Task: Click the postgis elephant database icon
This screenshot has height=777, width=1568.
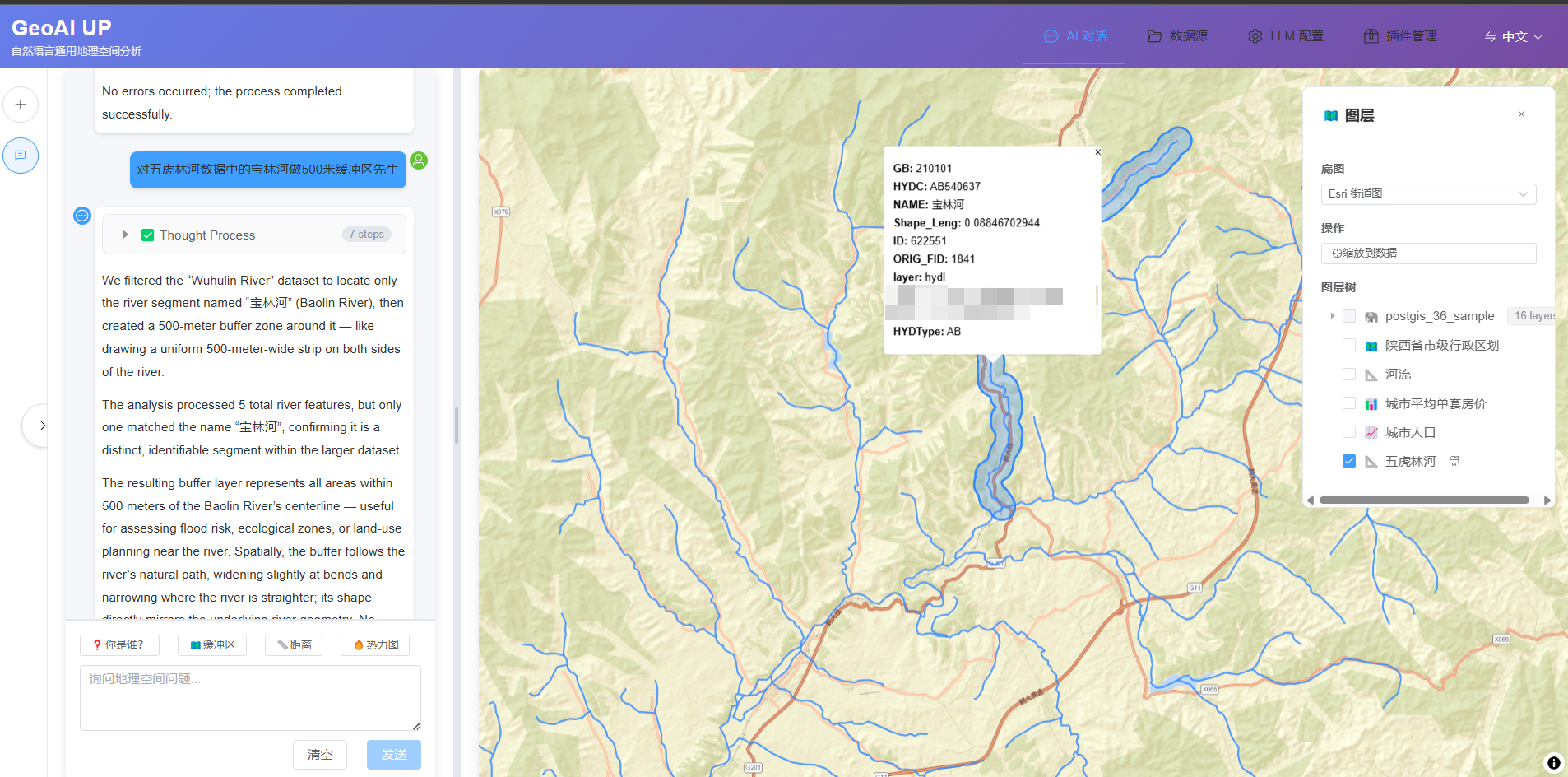Action: tap(1371, 317)
